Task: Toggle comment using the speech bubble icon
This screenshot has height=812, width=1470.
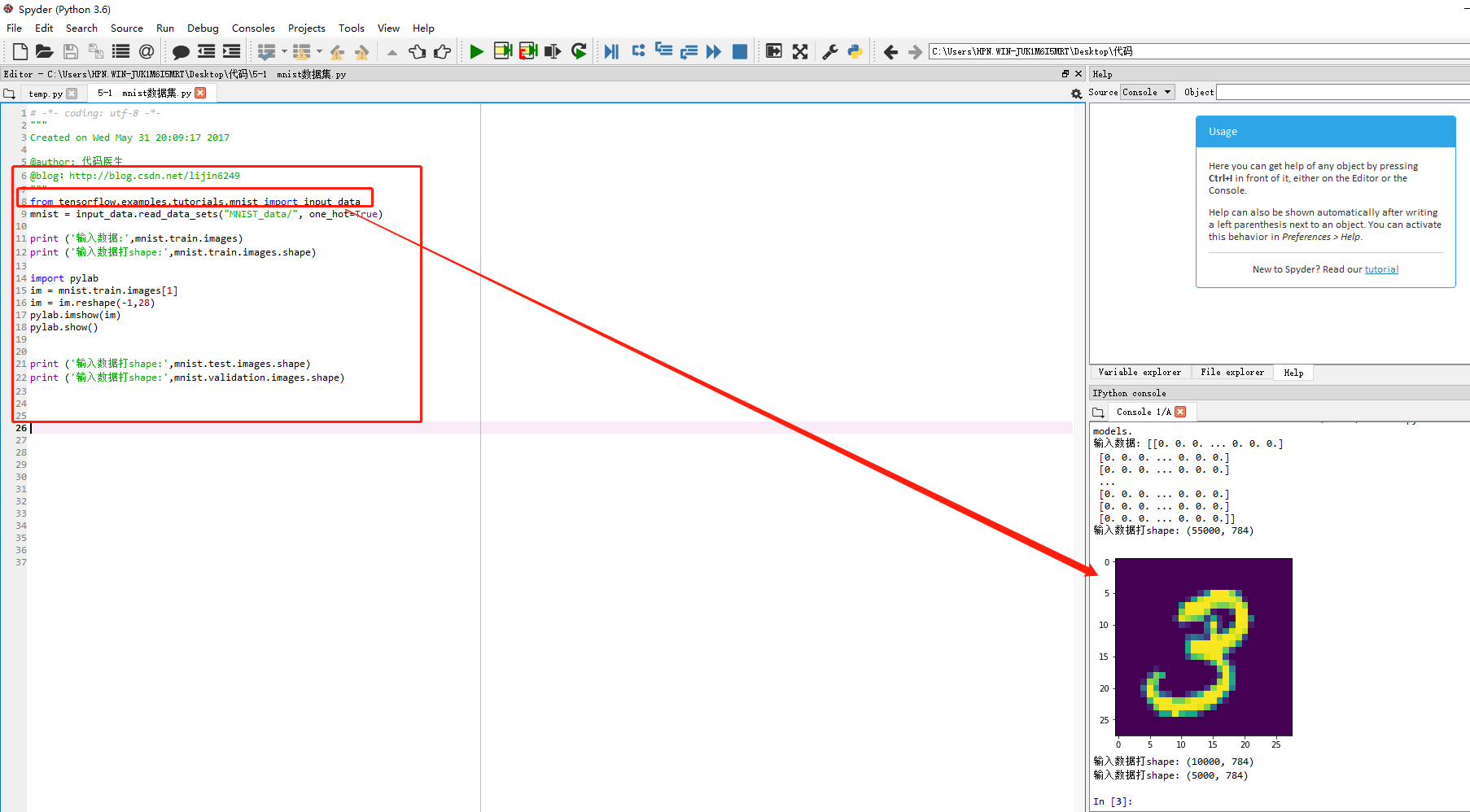Action: (181, 51)
